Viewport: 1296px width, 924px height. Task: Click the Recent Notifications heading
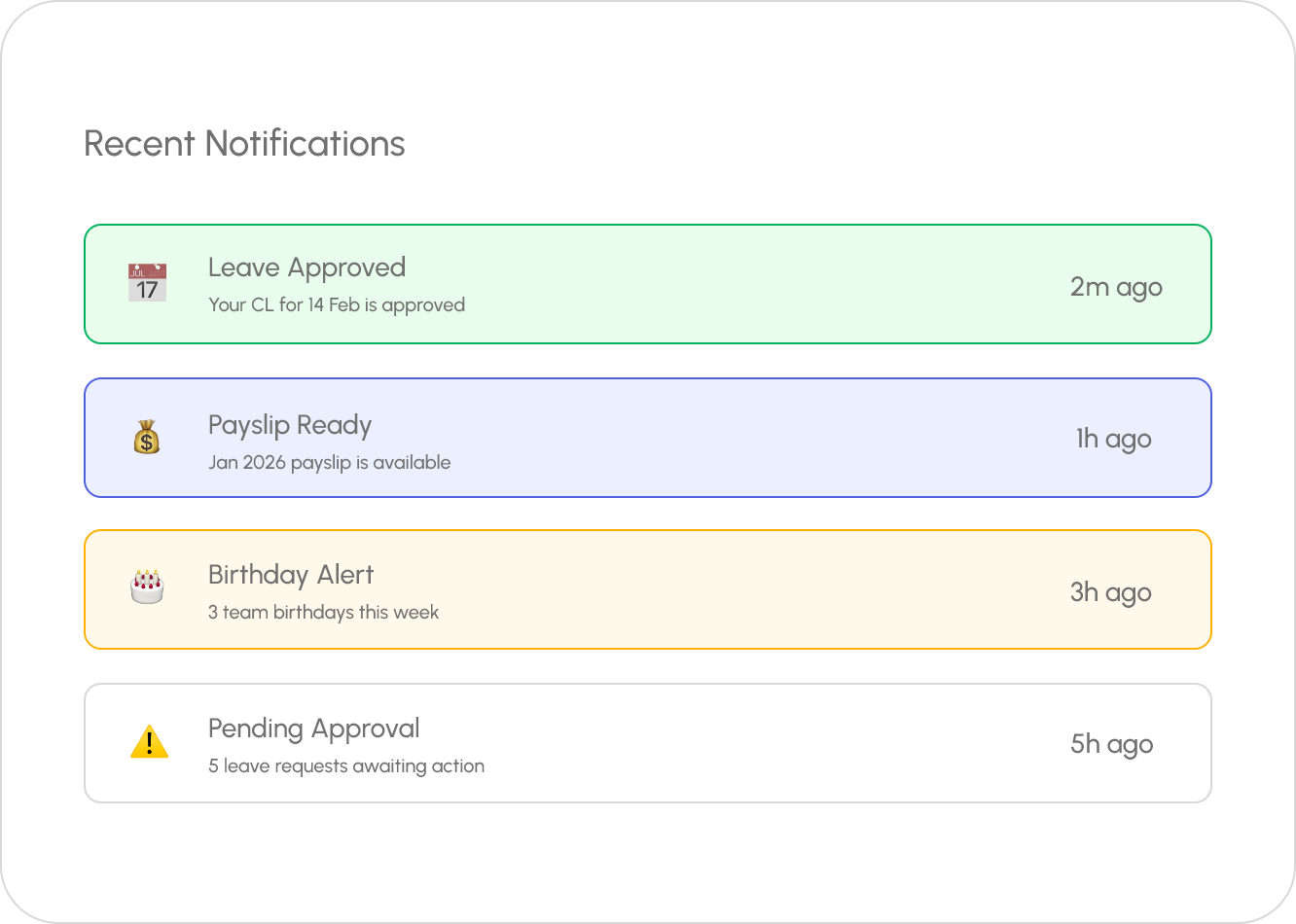(244, 144)
